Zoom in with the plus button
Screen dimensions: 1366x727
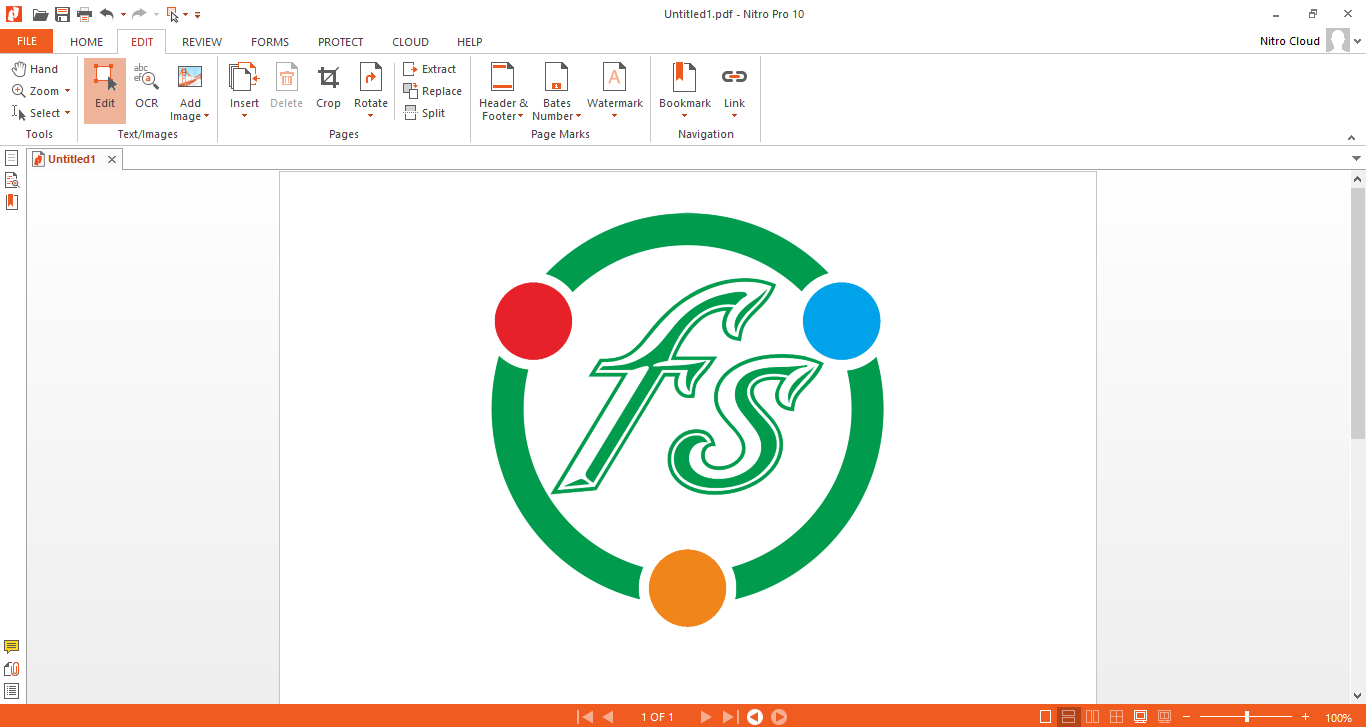1305,717
